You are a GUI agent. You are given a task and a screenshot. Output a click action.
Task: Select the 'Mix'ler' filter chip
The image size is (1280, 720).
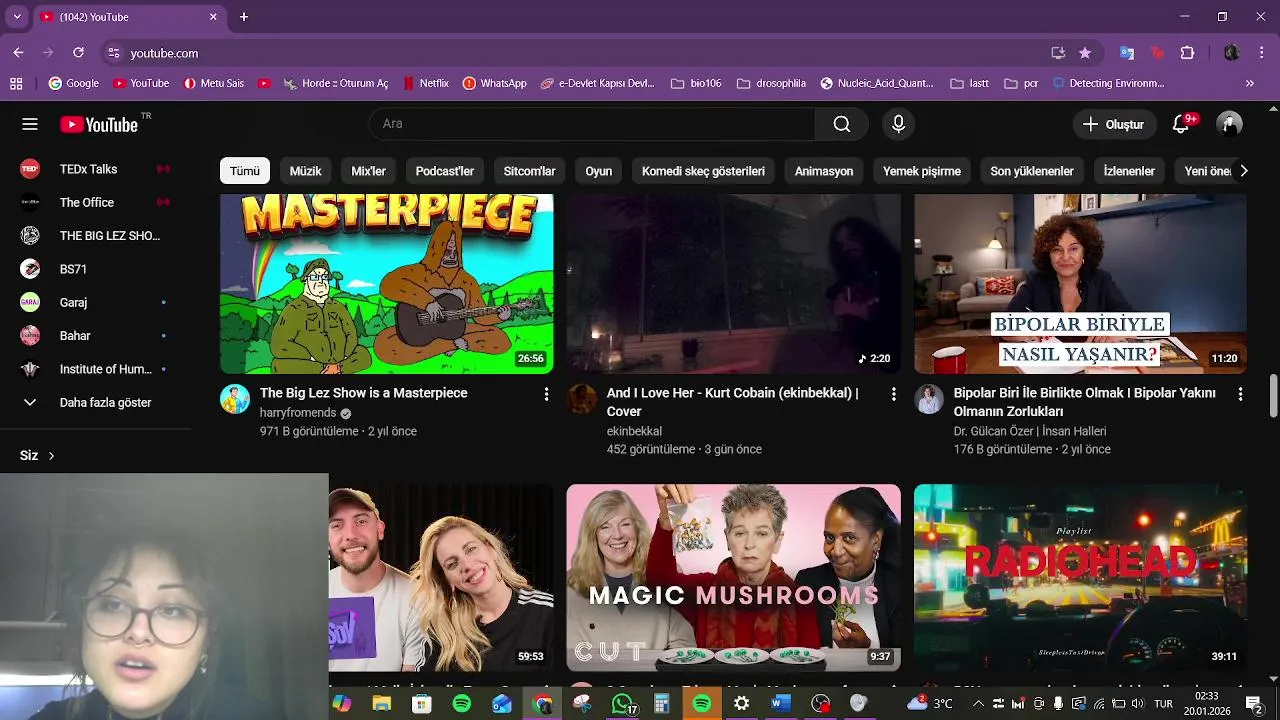[368, 171]
